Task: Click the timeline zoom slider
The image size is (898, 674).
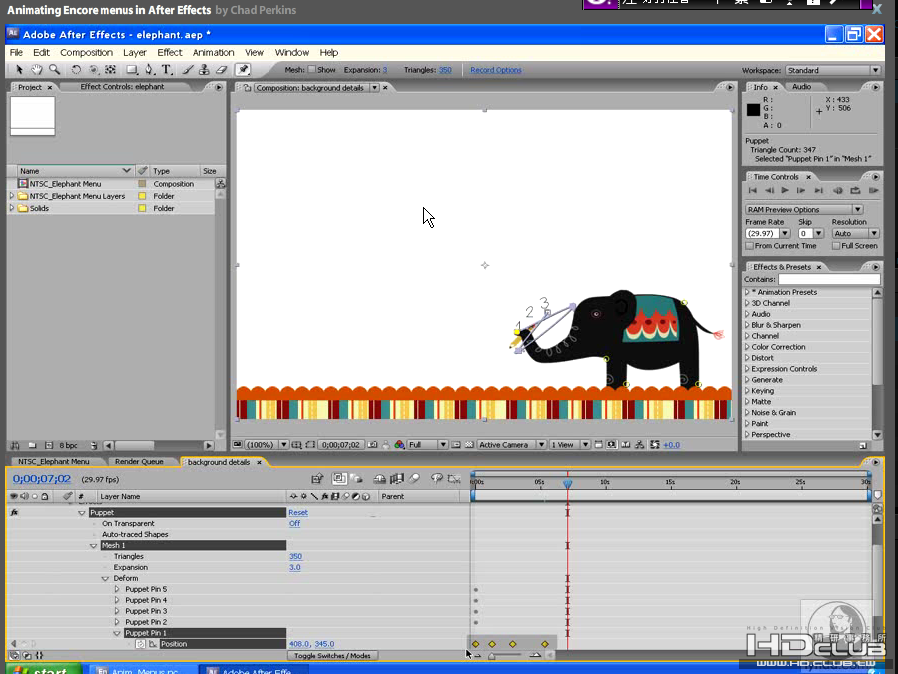Action: [x=506, y=656]
